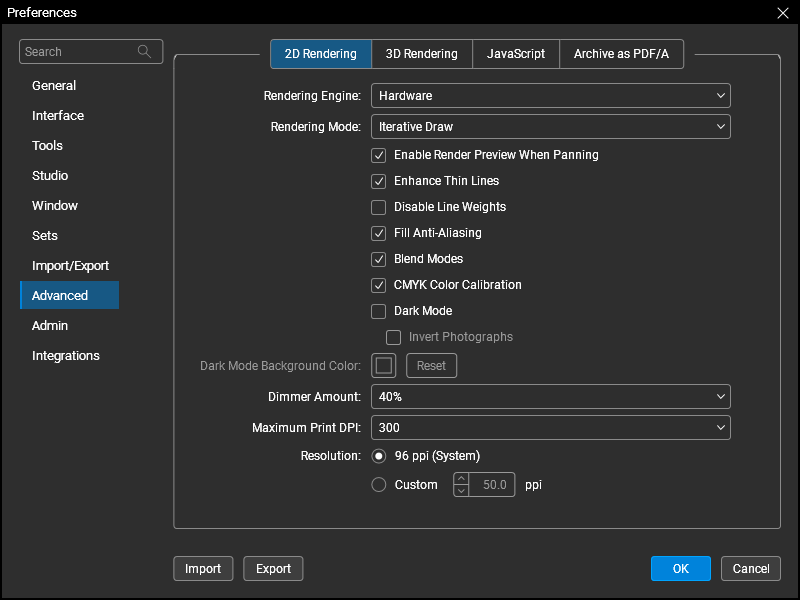Open Dimmer Amount dropdown
The width and height of the screenshot is (800, 600).
tap(551, 396)
